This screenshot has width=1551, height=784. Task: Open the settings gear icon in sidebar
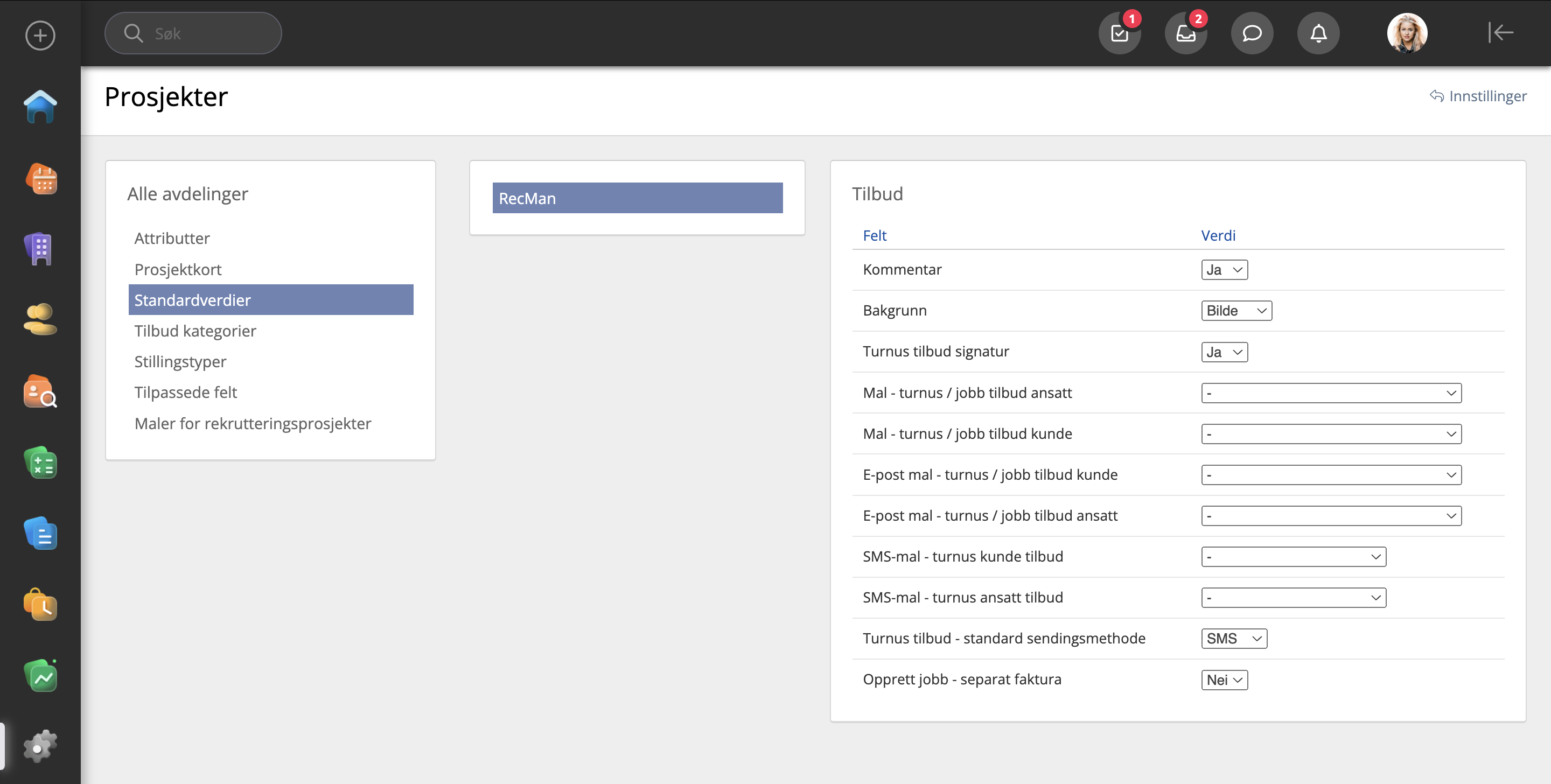[x=40, y=747]
